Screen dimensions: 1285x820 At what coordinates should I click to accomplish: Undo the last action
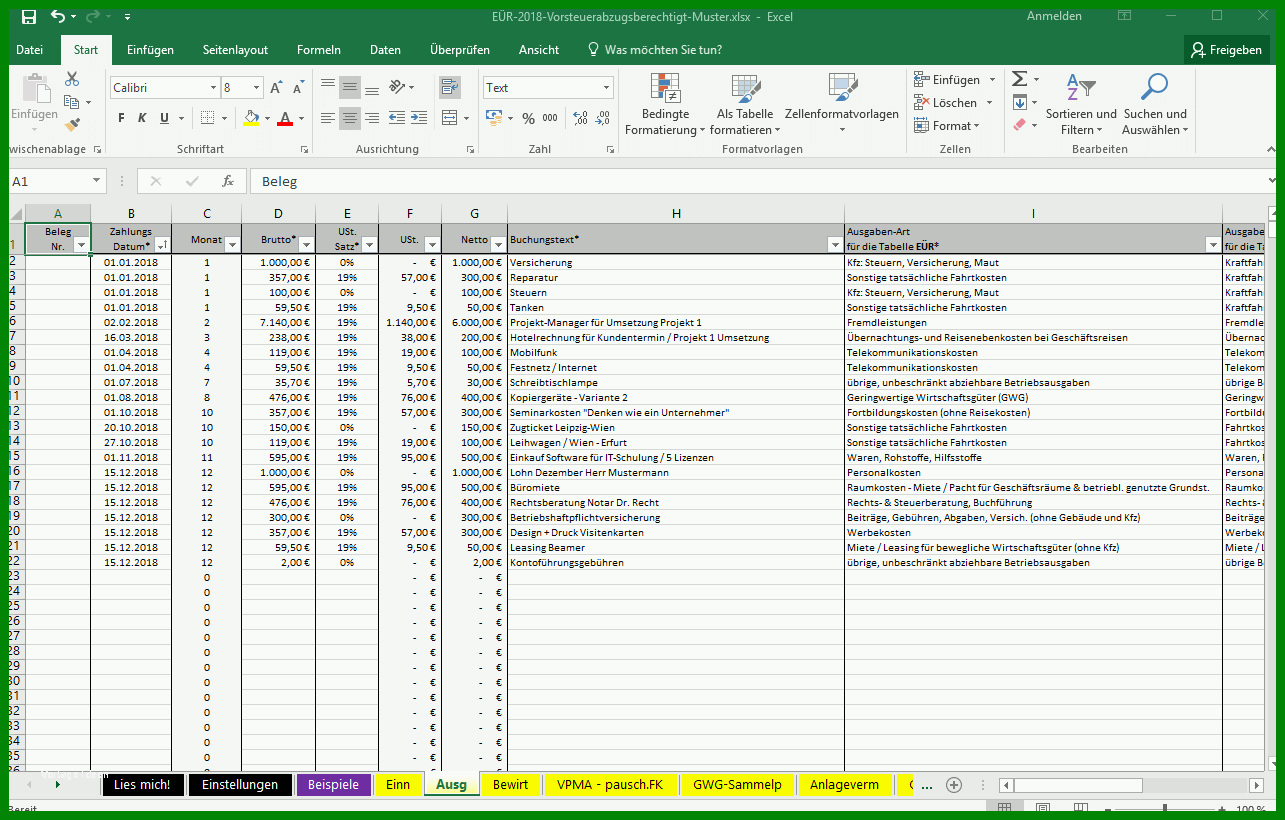[x=58, y=17]
